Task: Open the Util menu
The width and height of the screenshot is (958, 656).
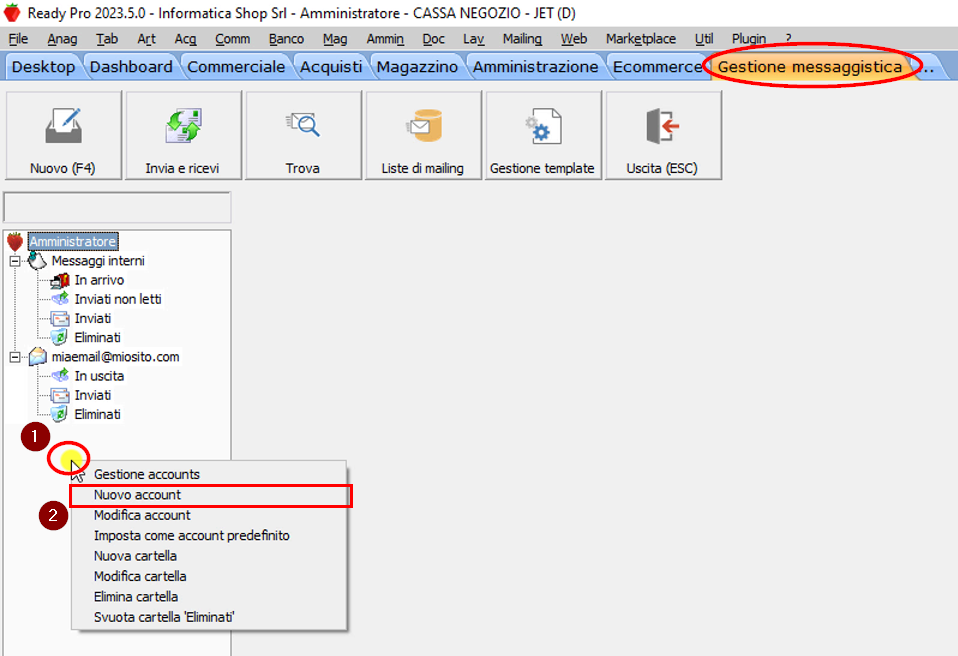Action: point(704,39)
